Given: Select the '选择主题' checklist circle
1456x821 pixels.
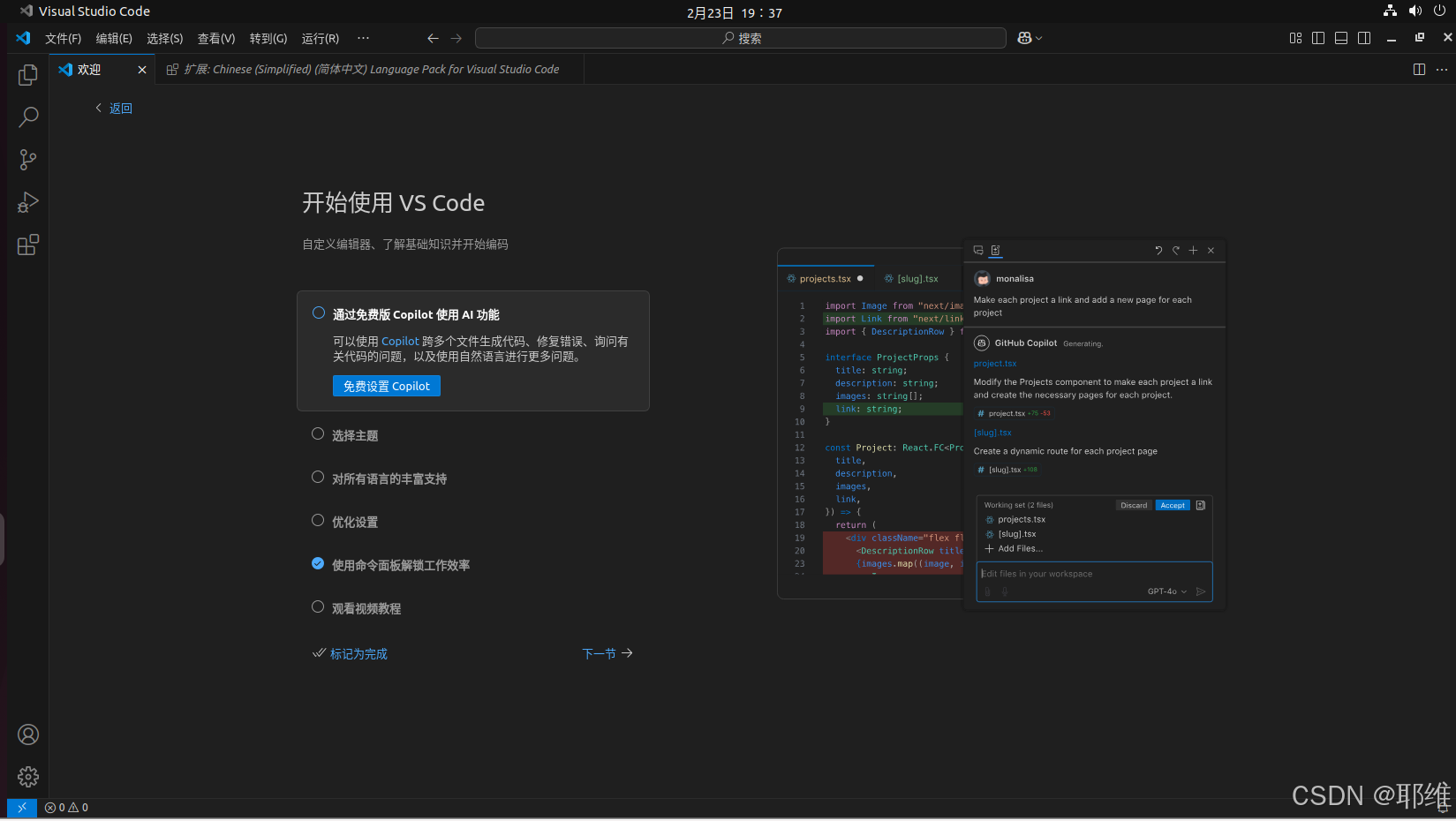Looking at the screenshot, I should (x=318, y=433).
